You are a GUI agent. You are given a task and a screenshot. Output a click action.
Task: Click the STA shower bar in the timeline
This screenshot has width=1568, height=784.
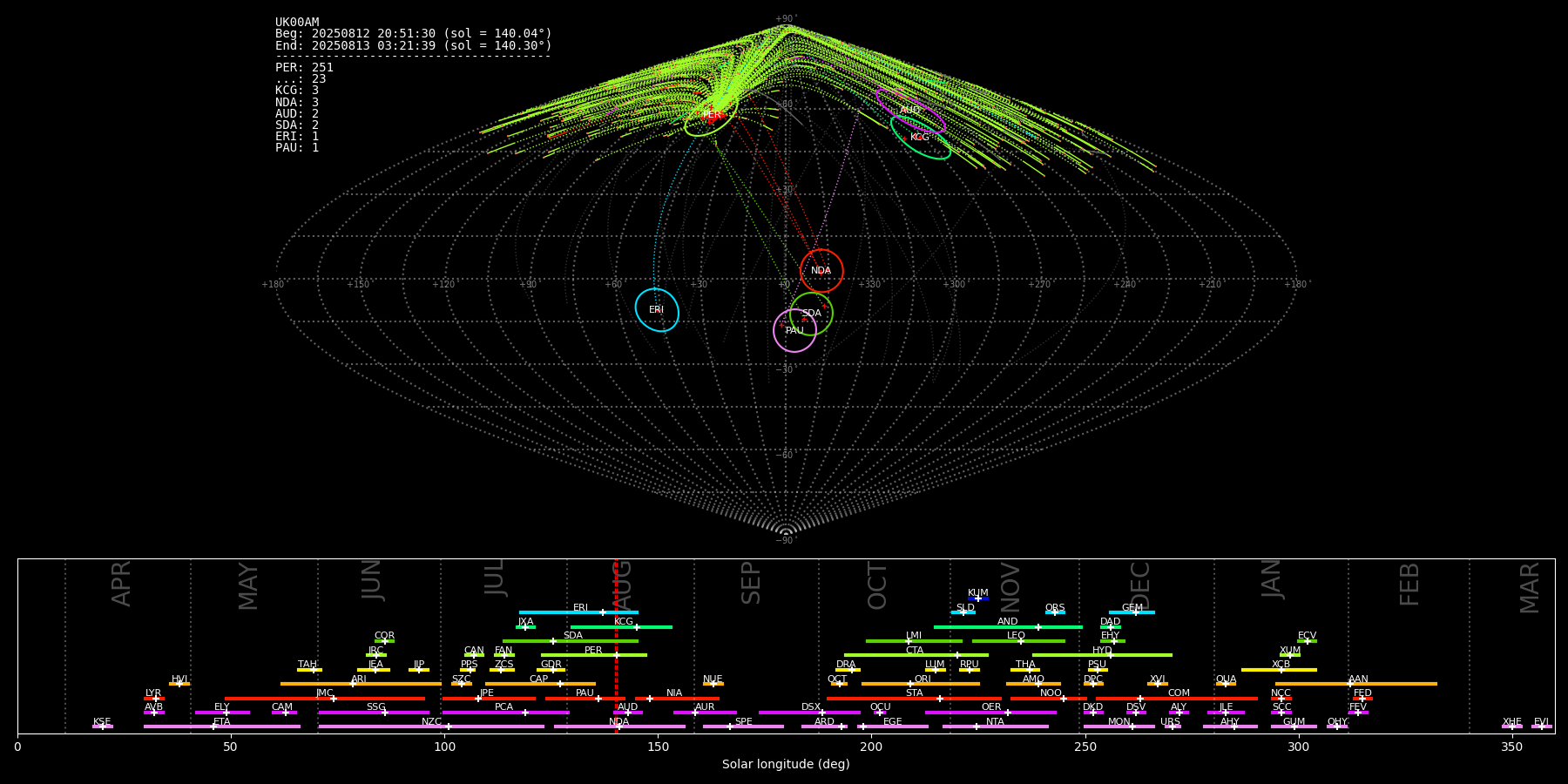pos(914,699)
